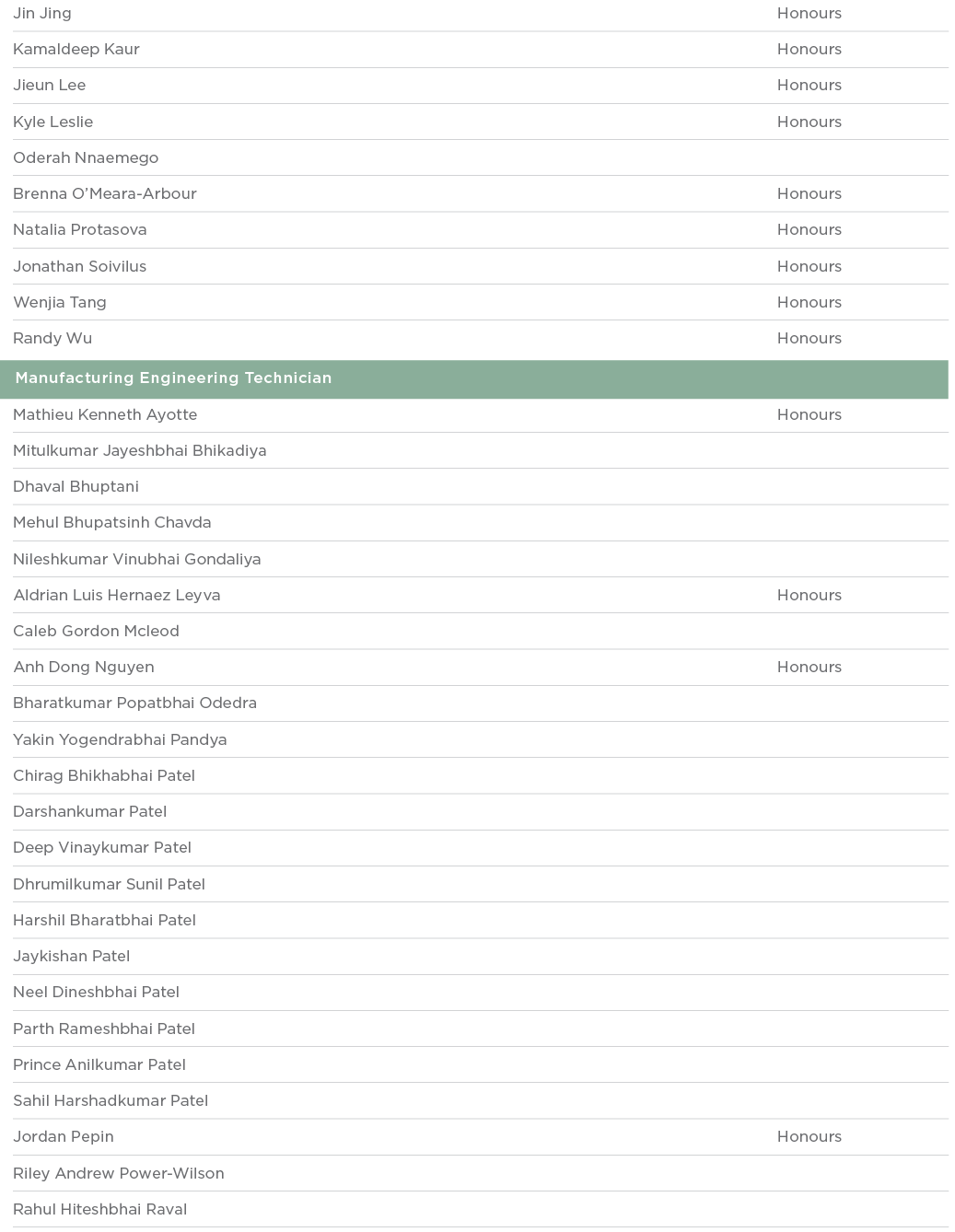Click the Honours label next to Randy Wu
Screen dimensions: 955x1232
click(x=809, y=339)
